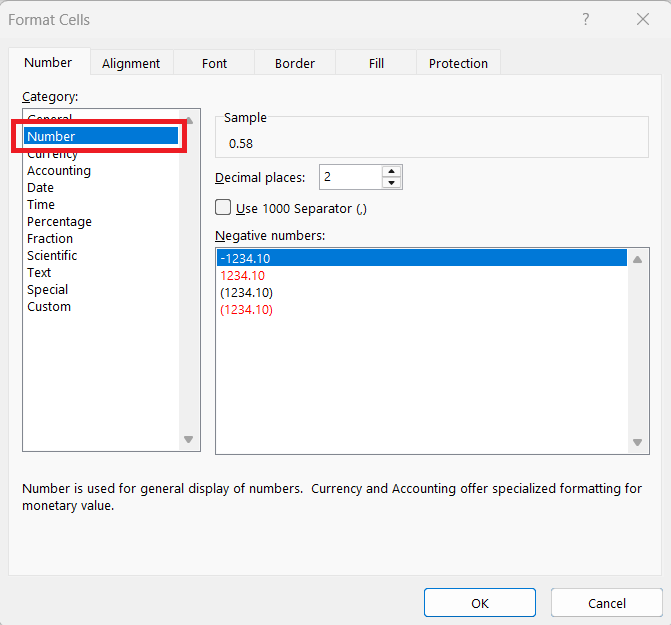Viewport: 671px width, 625px height.
Task: Choose the Custom category
Action: [101, 307]
